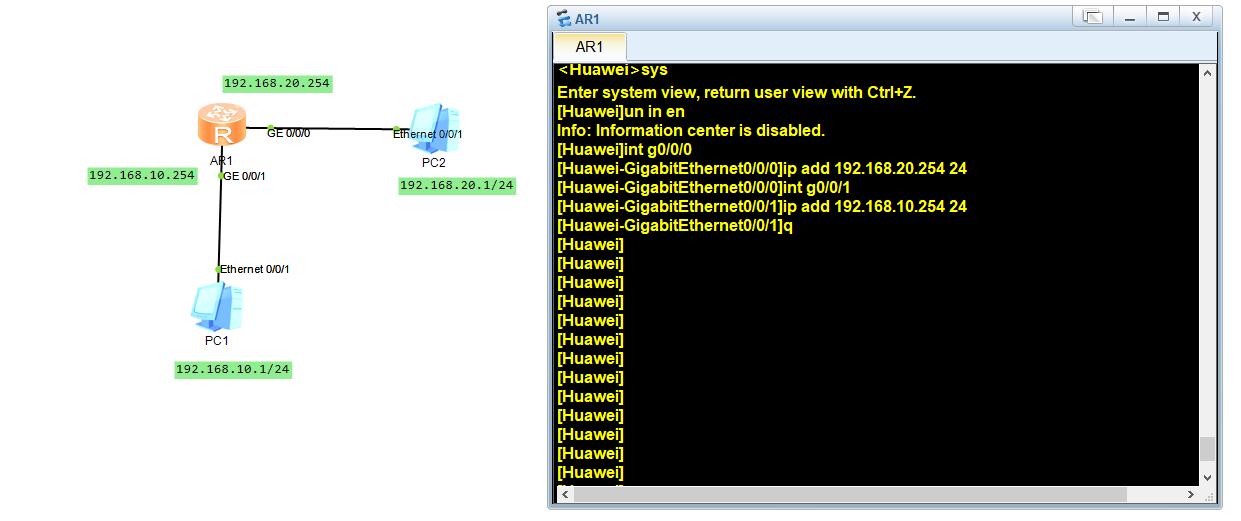The height and width of the screenshot is (521, 1241).
Task: Click the AR1 window title text
Action: [x=587, y=18]
